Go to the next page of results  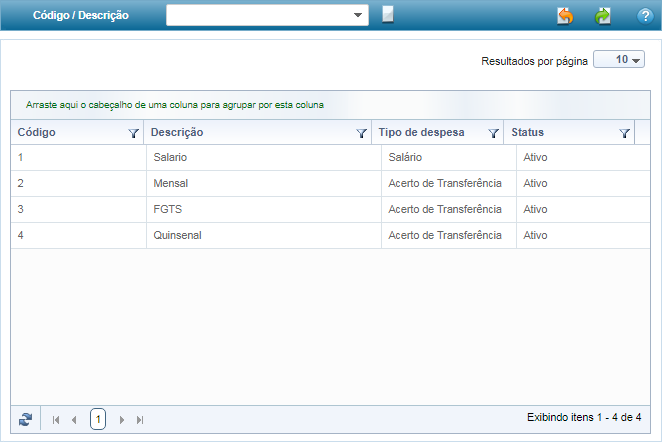point(122,420)
